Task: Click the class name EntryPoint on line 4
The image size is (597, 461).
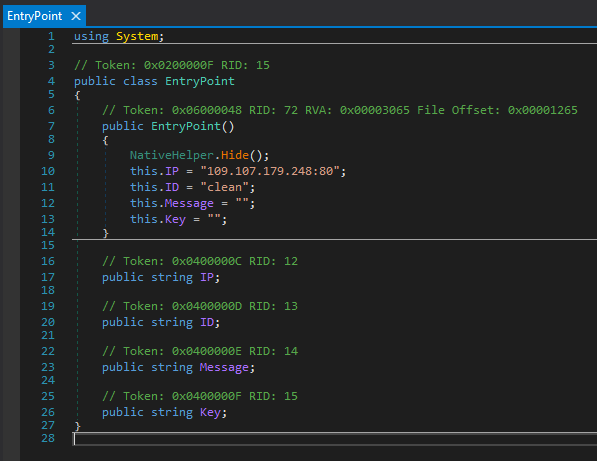Action: pyautogui.click(x=200, y=81)
